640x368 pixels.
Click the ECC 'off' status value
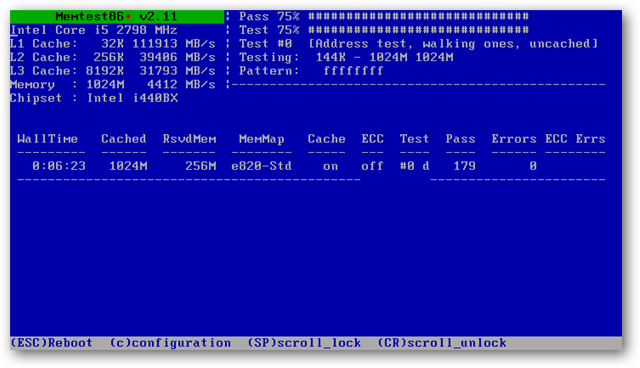tap(372, 166)
